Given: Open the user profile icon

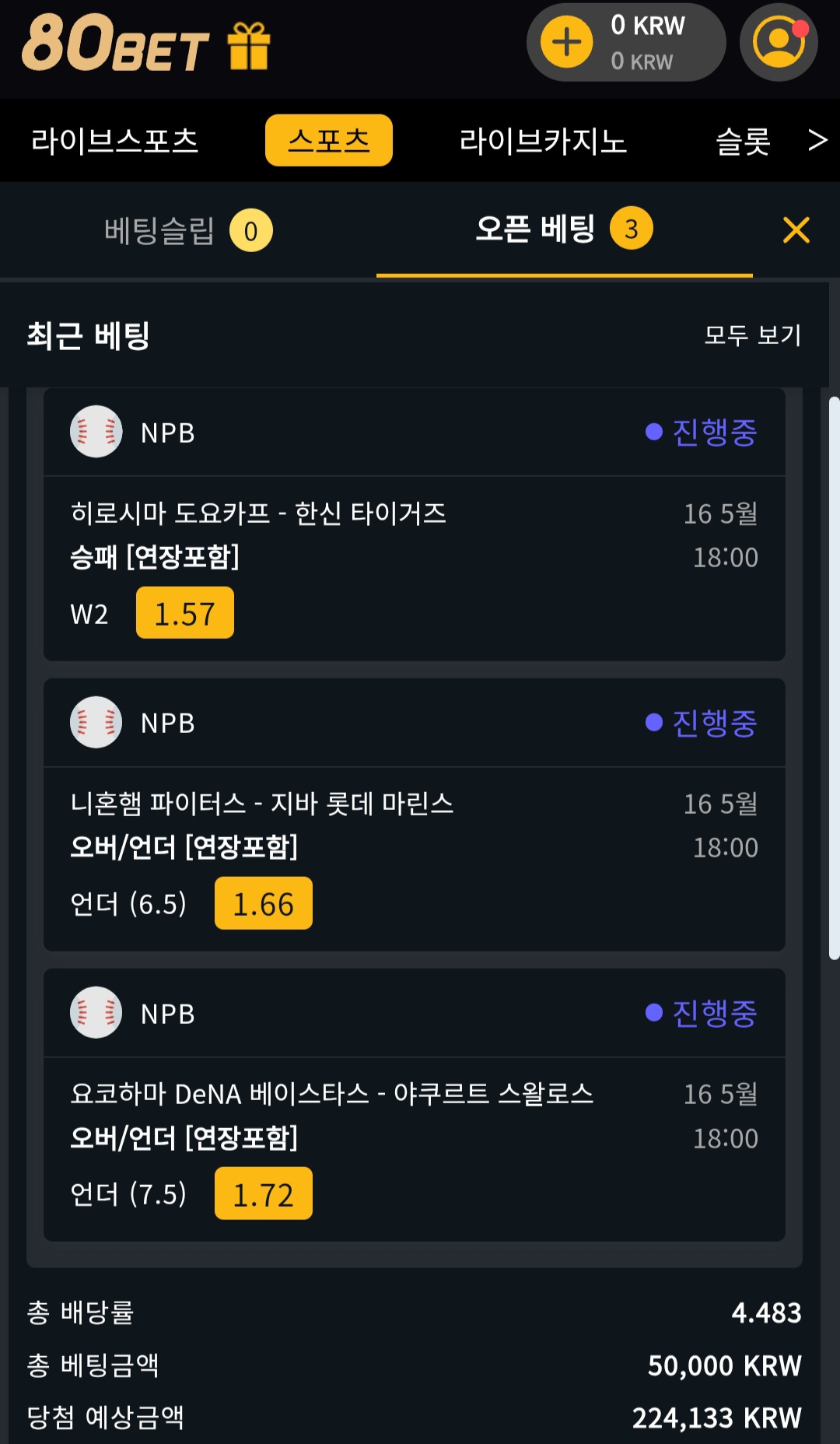Looking at the screenshot, I should (x=778, y=42).
